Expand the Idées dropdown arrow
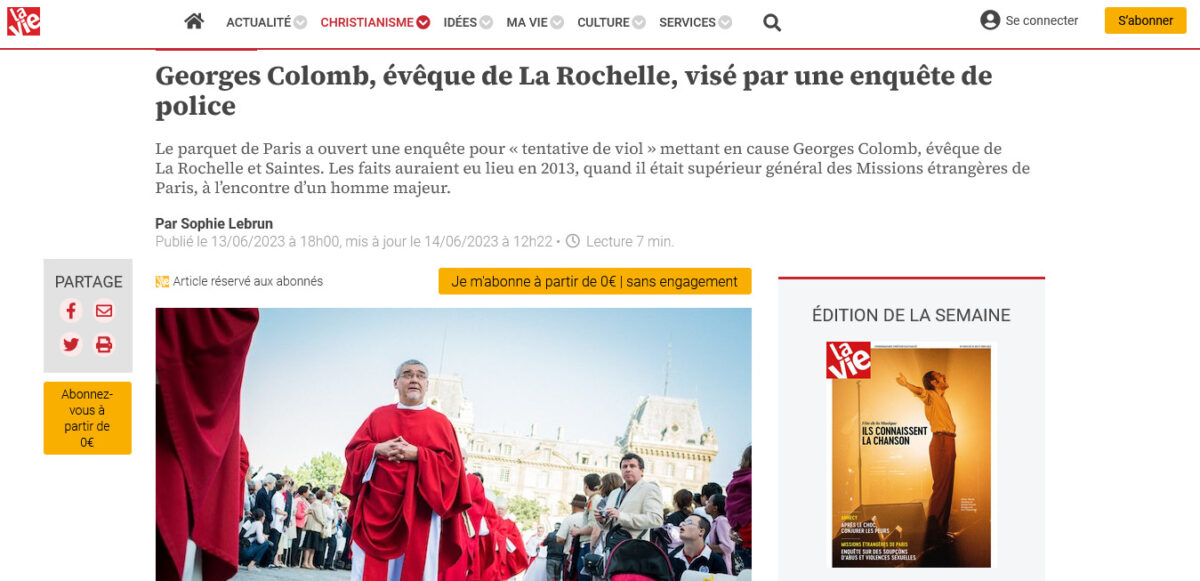This screenshot has width=1200, height=581. (x=486, y=22)
